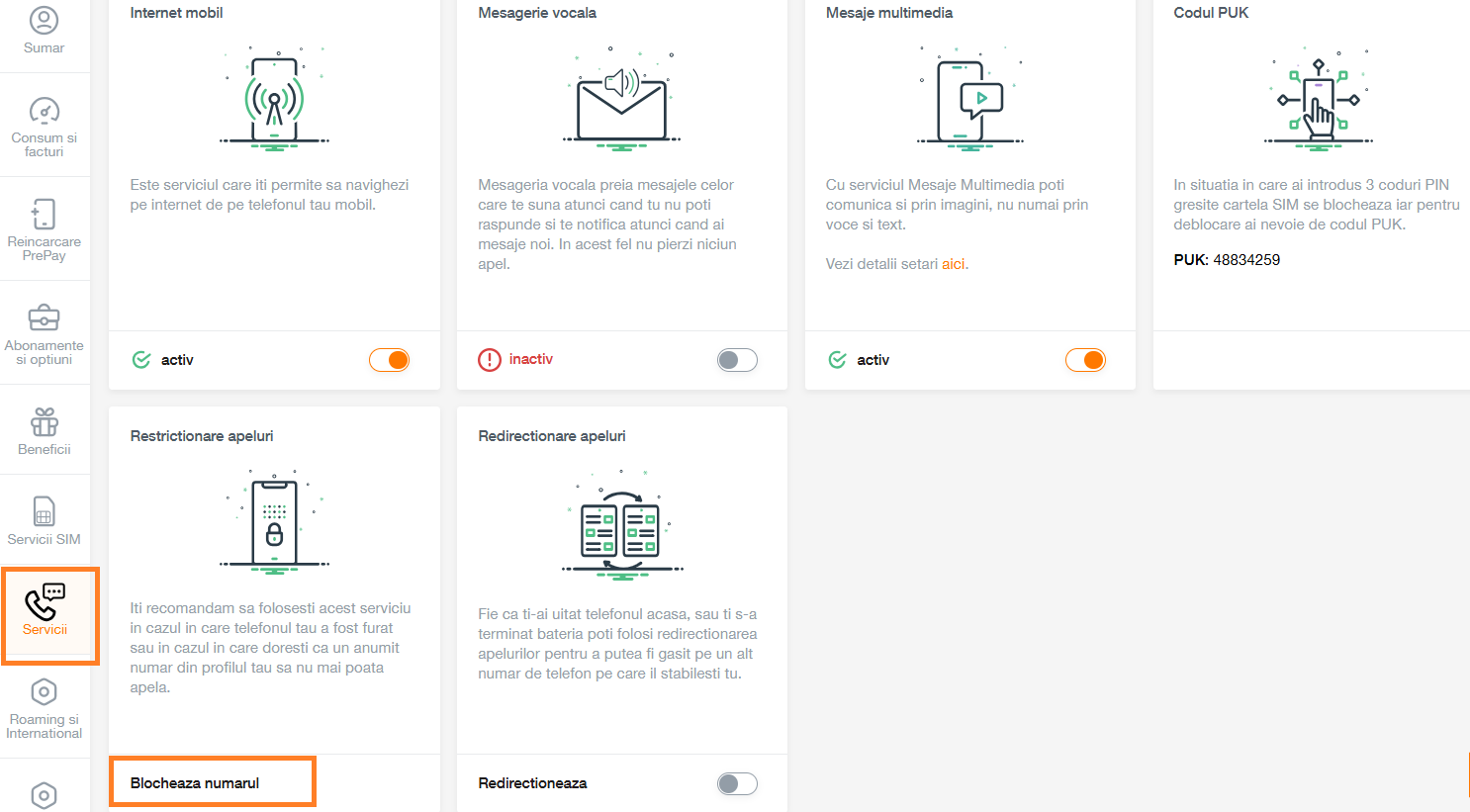The height and width of the screenshot is (812, 1470).
Task: Follow the orange 'aici' settings link
Action: click(953, 264)
